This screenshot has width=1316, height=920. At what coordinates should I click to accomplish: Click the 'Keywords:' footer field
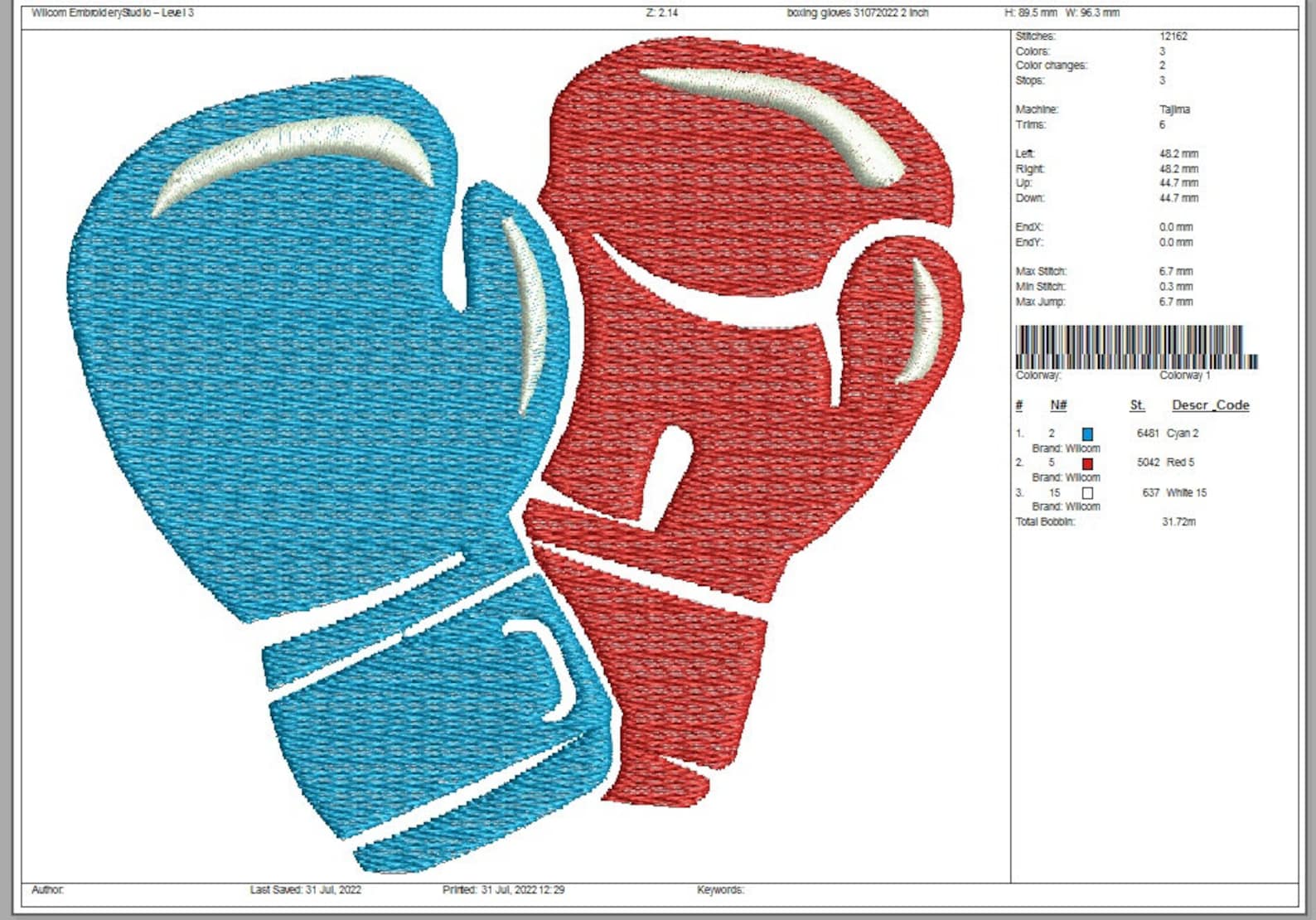point(720,890)
